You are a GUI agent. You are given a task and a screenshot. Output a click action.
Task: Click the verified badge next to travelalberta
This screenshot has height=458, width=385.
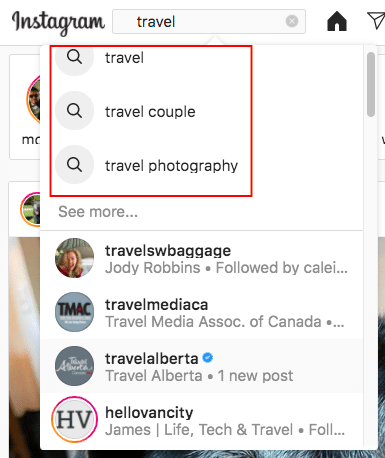click(x=207, y=358)
